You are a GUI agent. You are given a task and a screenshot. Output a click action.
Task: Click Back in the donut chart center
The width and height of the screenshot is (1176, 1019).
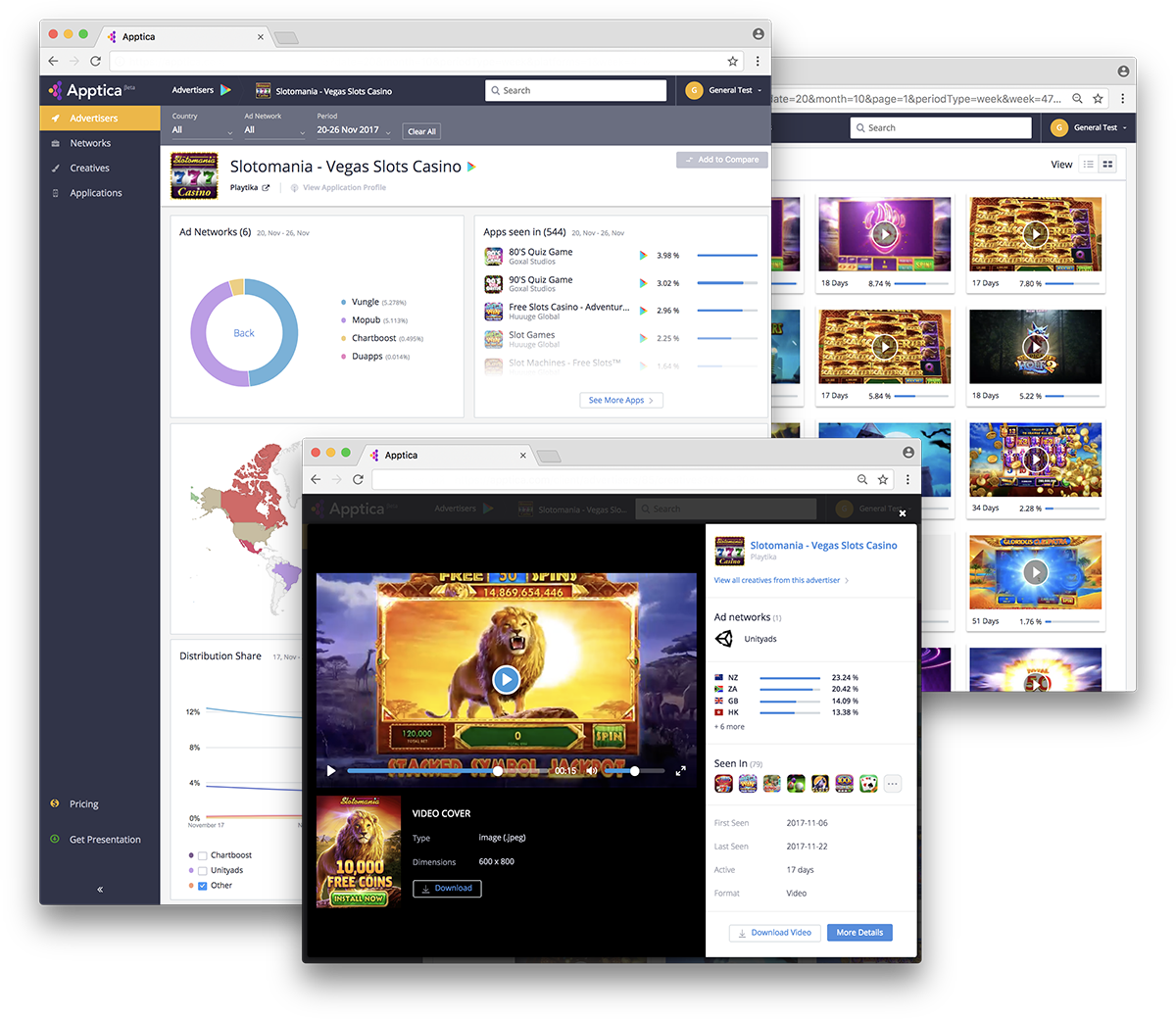244,333
